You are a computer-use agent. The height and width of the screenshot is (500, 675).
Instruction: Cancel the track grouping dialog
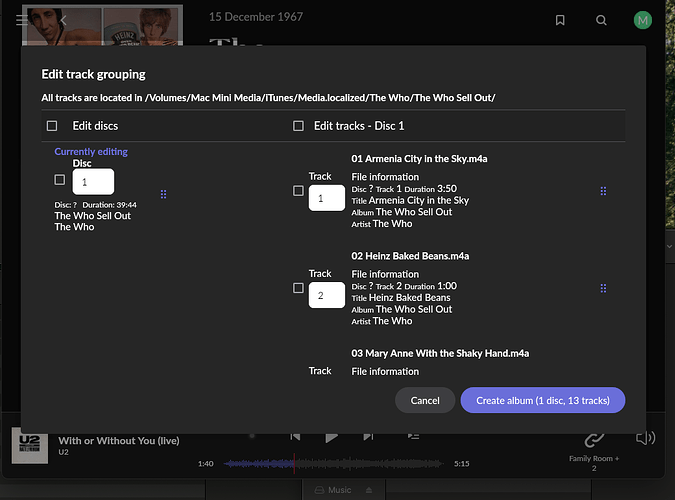[x=425, y=400]
